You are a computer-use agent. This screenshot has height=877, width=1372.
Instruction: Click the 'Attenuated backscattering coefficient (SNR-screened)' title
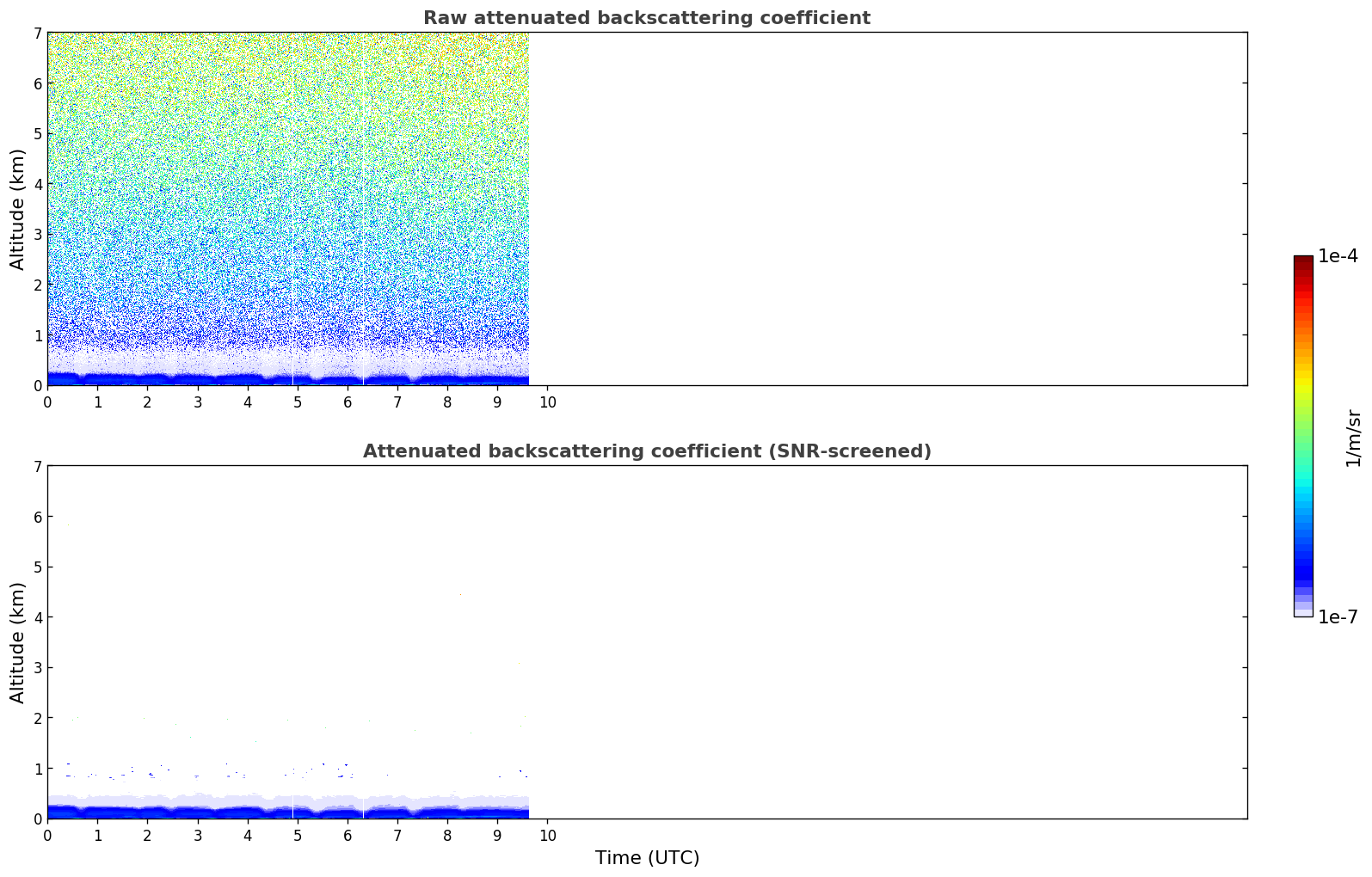(x=646, y=451)
